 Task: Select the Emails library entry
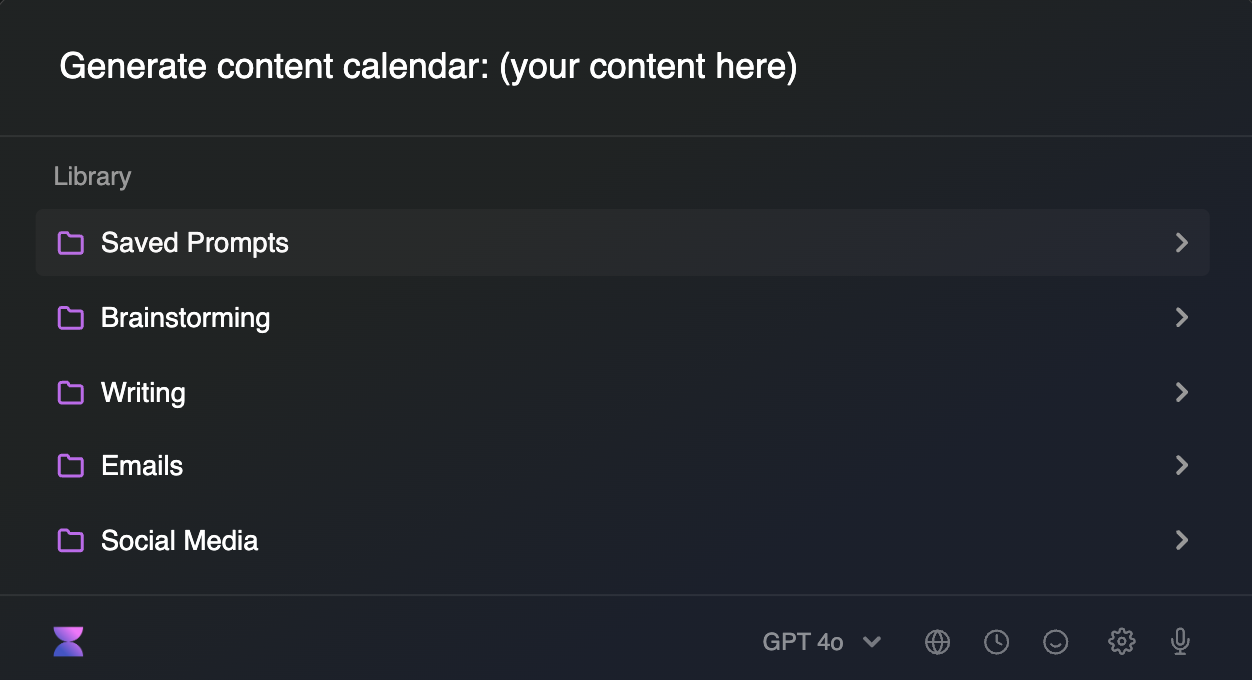[623, 466]
